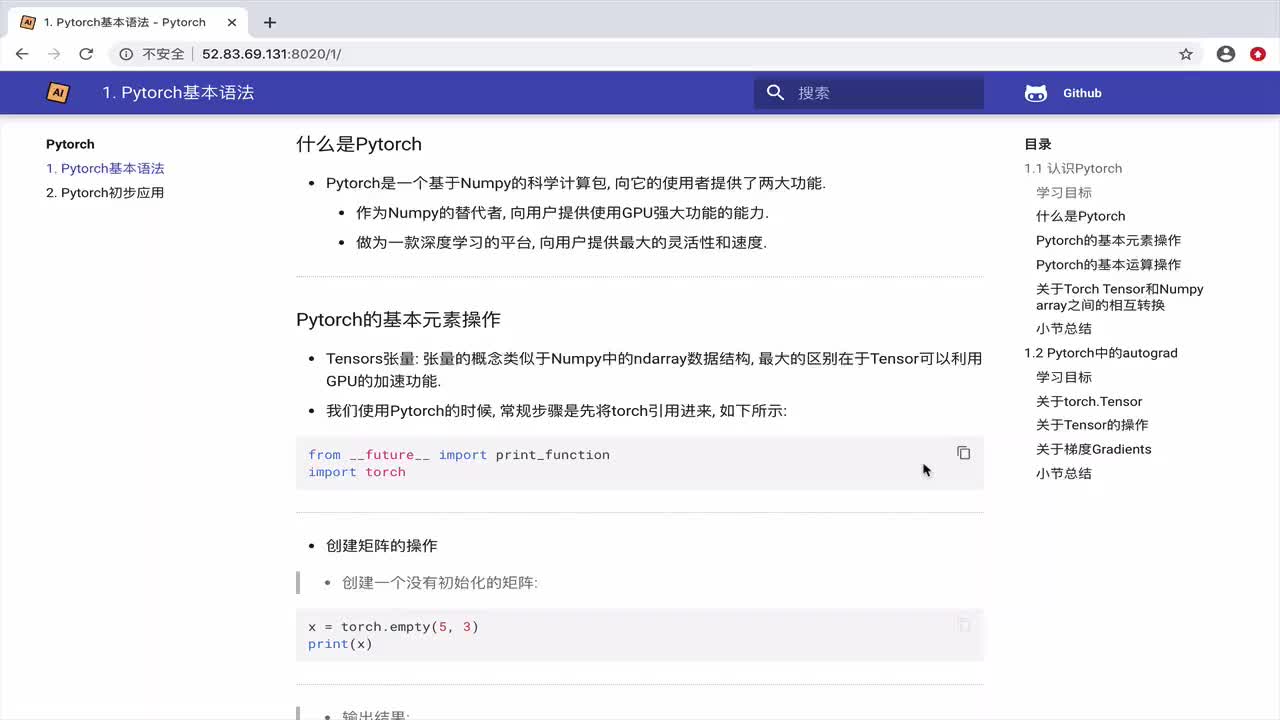Screen dimensions: 1280x720
Task: Reload the current page
Action: point(86,54)
